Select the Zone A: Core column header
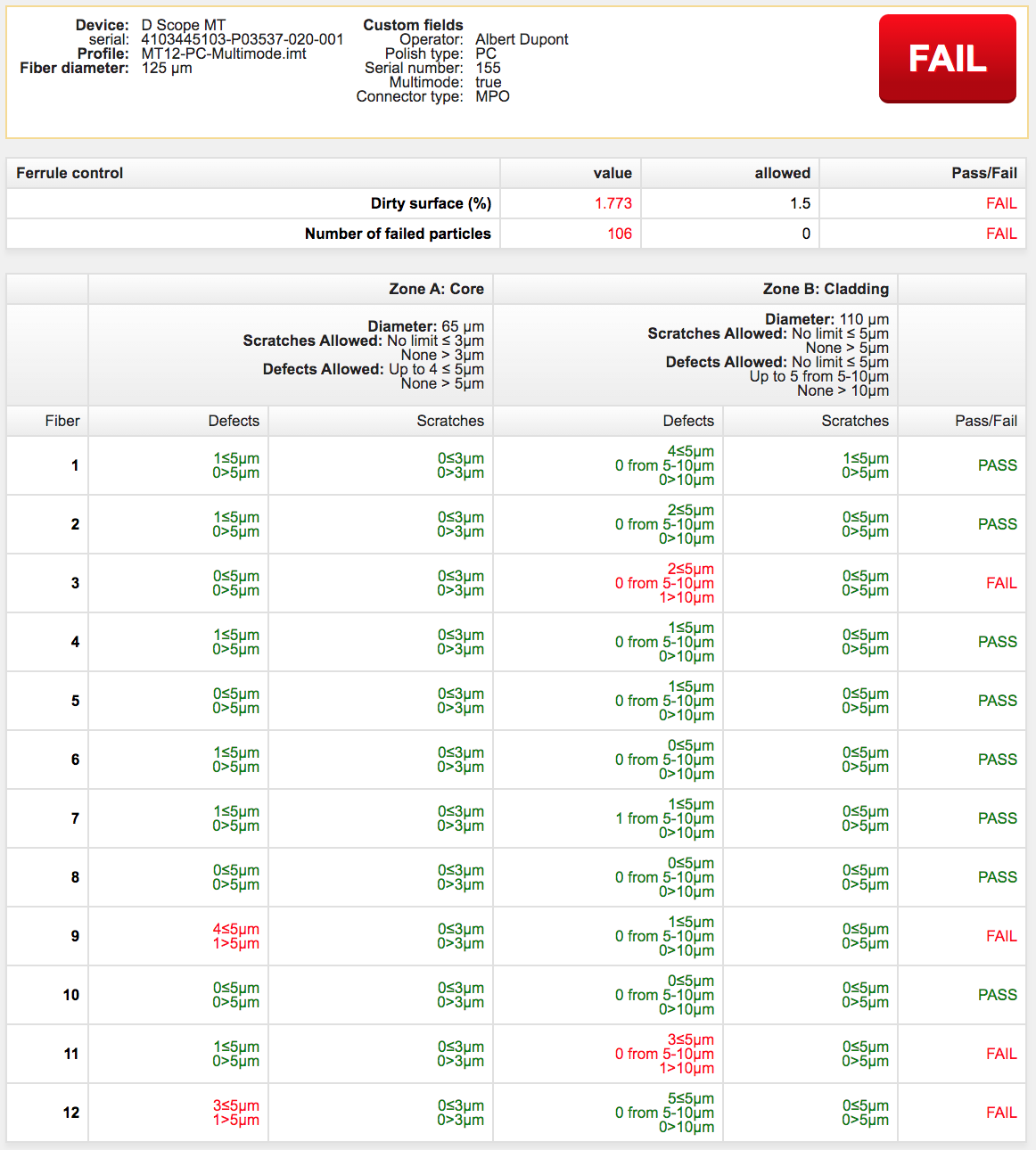Screen dimensions: 1036x1150 (x=436, y=289)
